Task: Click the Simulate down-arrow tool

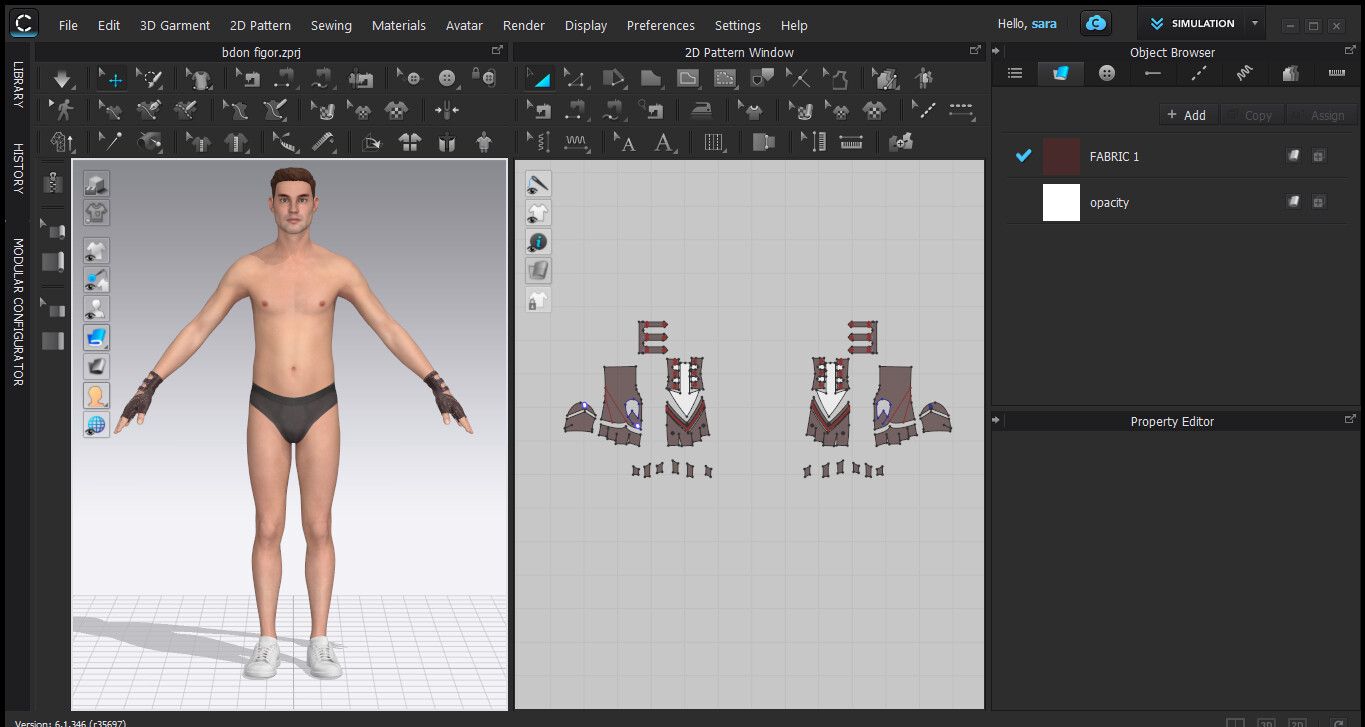Action: [x=62, y=78]
